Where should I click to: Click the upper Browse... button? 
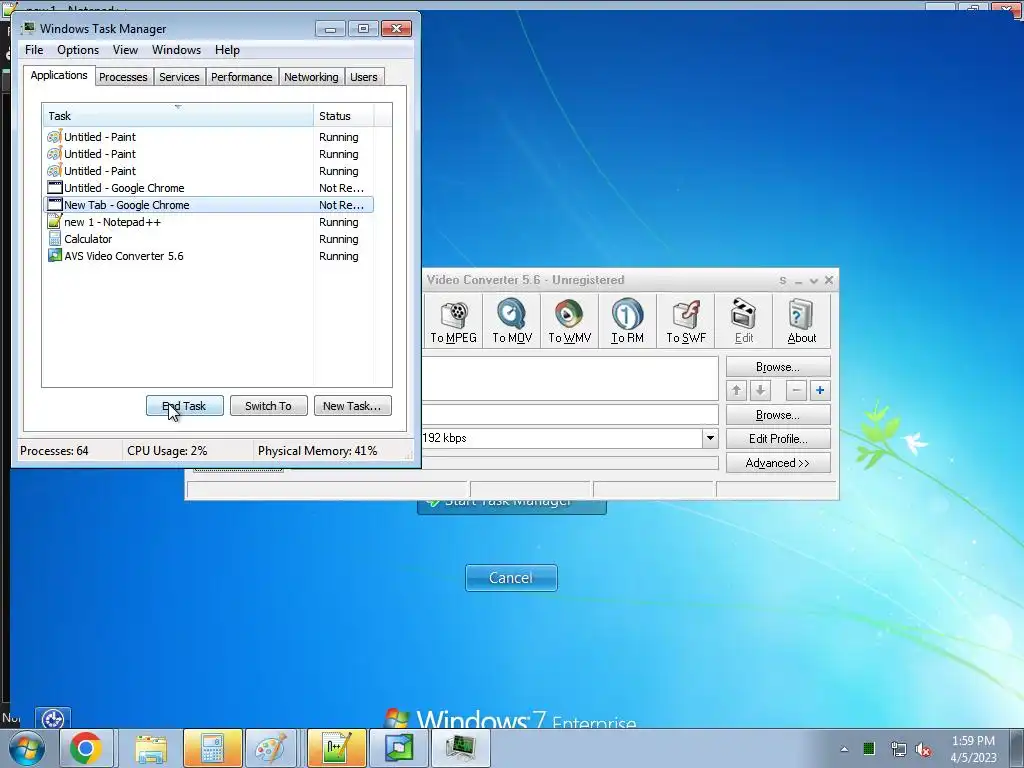coord(778,367)
